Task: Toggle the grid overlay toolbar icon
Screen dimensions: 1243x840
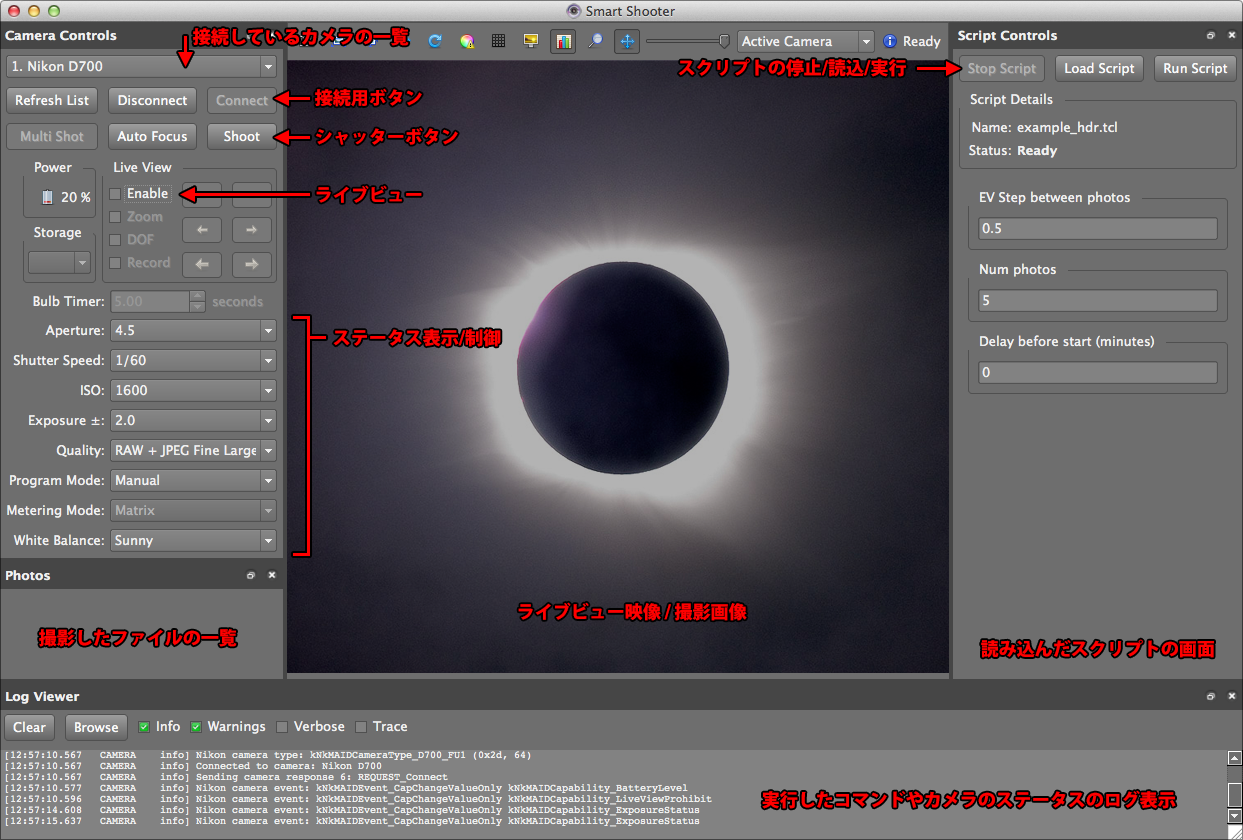Action: point(498,41)
